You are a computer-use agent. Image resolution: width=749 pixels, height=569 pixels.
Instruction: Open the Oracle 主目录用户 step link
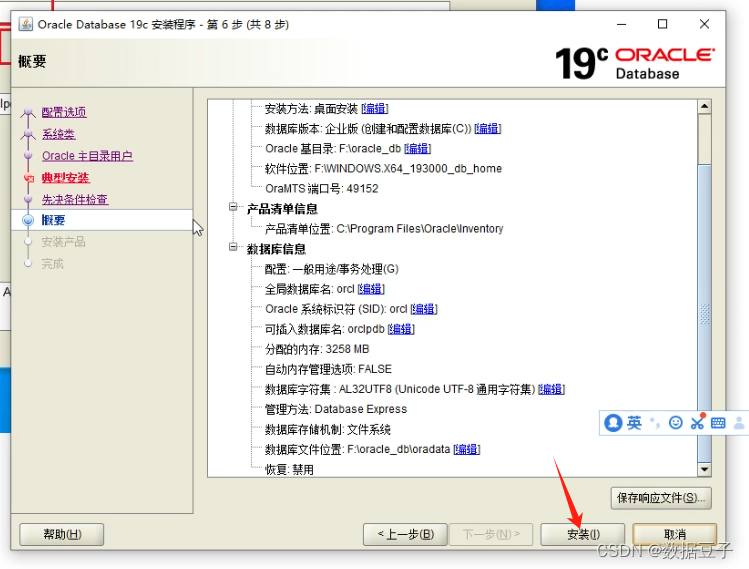click(87, 156)
